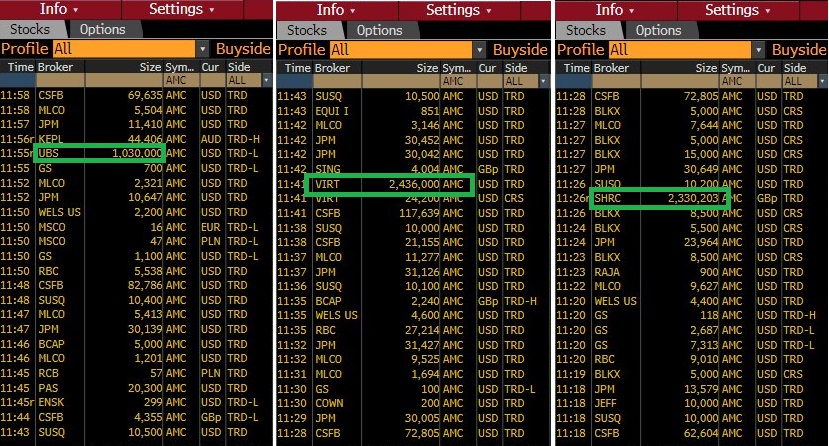Image resolution: width=829 pixels, height=446 pixels.
Task: Open the Side ALL filter dropdown in middle panel
Action: tap(544, 81)
